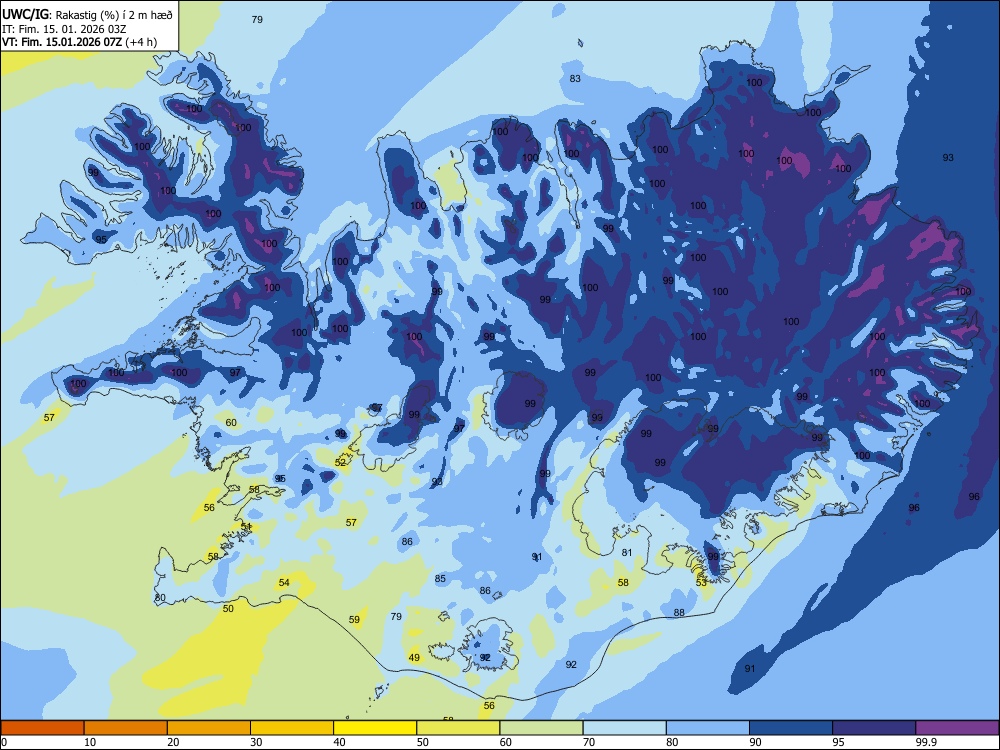Click the title 'UWC/IG: Rakastig (%) í 2 m hæð'
Screen dimensions: 1000x750
pos(87,15)
